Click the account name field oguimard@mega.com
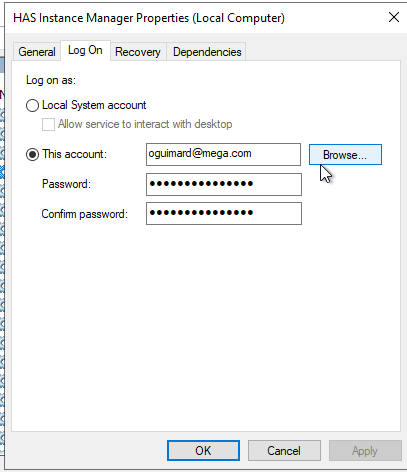The image size is (407, 472). pyautogui.click(x=223, y=154)
